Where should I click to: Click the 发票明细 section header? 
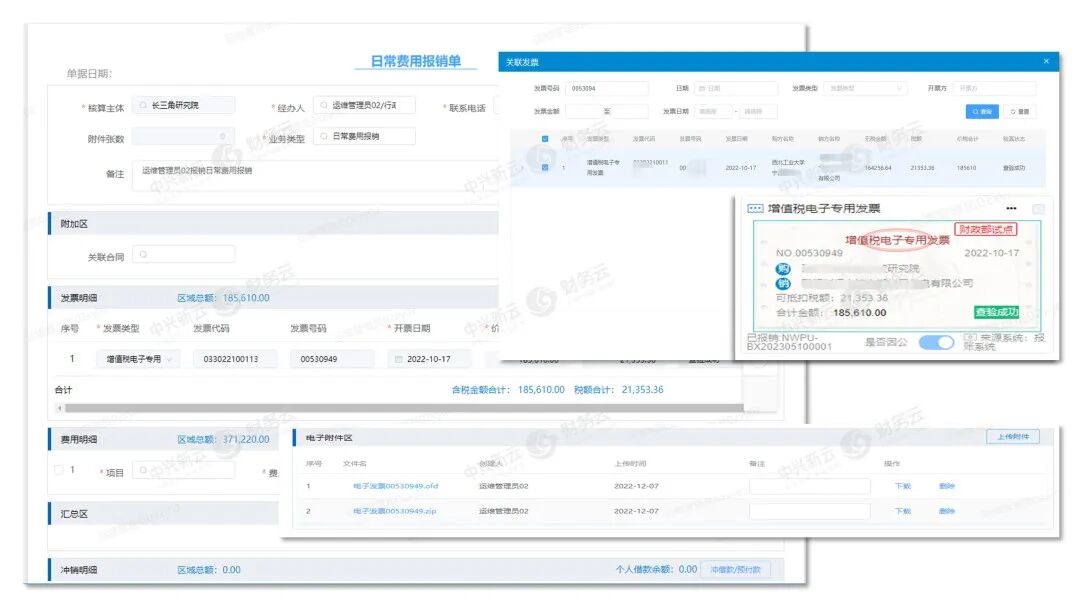[x=273, y=298]
